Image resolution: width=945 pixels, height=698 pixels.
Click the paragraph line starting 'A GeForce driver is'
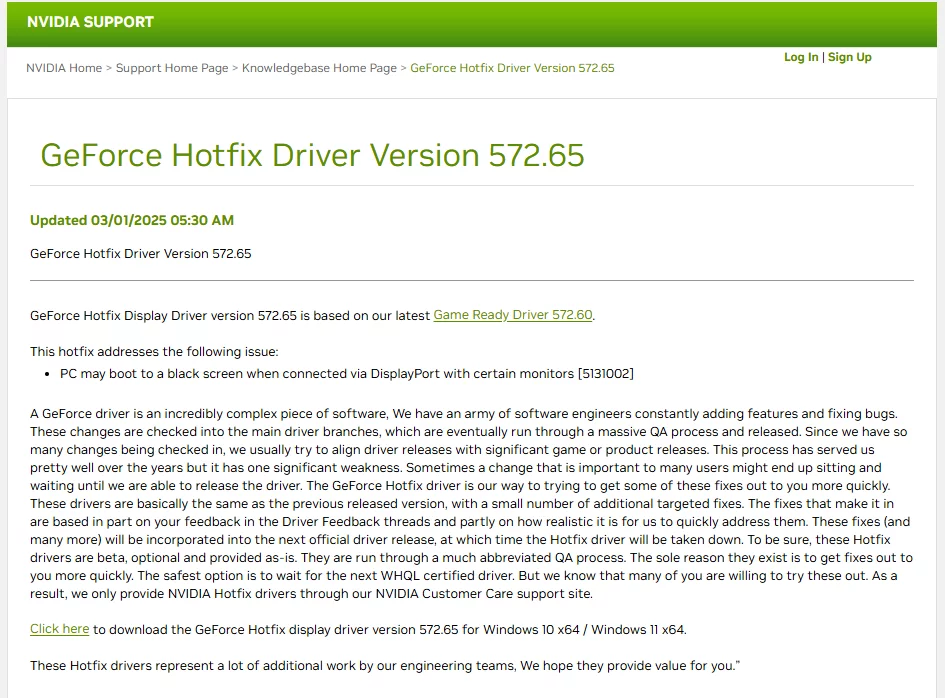463,413
